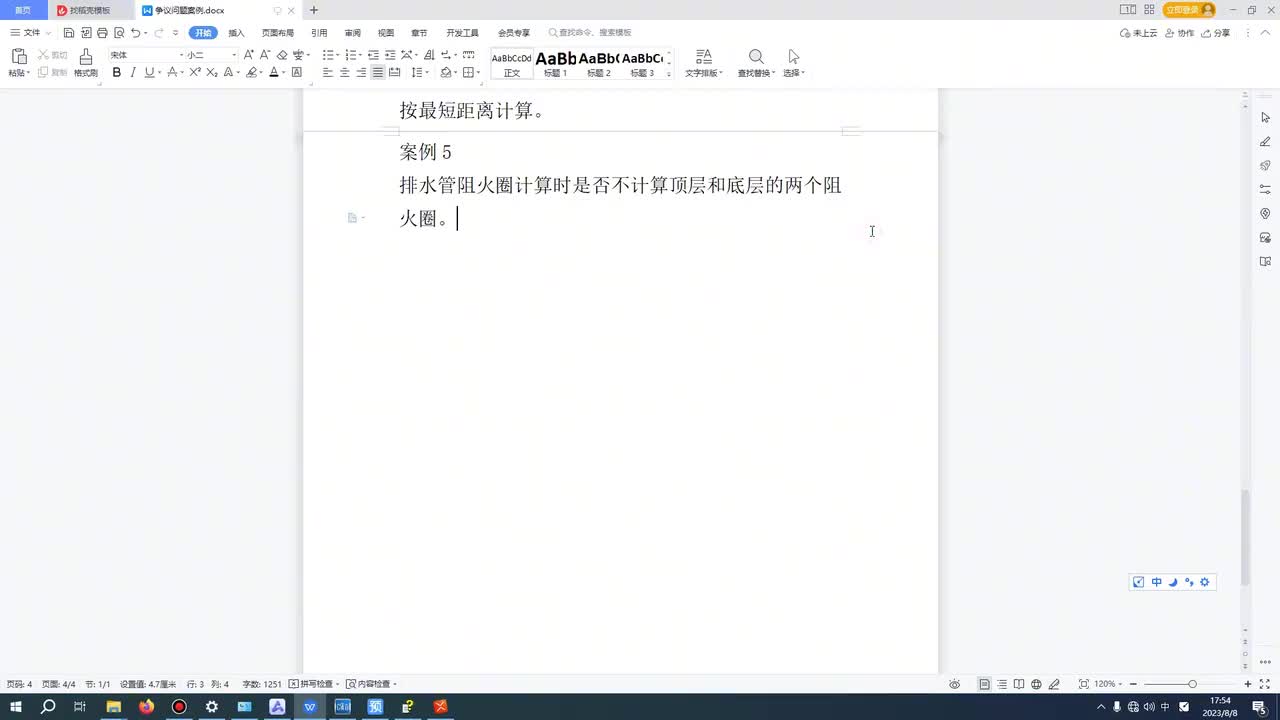Toggle 拼写检查 spell check in status bar
1280x720 pixels.
coord(315,684)
